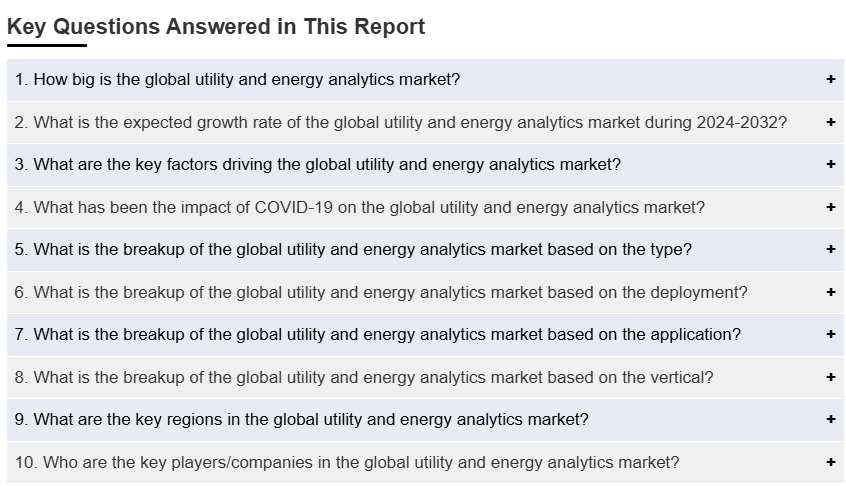Image resolution: width=846 pixels, height=487 pixels.
Task: Expand key driving factors plus icon
Action: coord(831,165)
